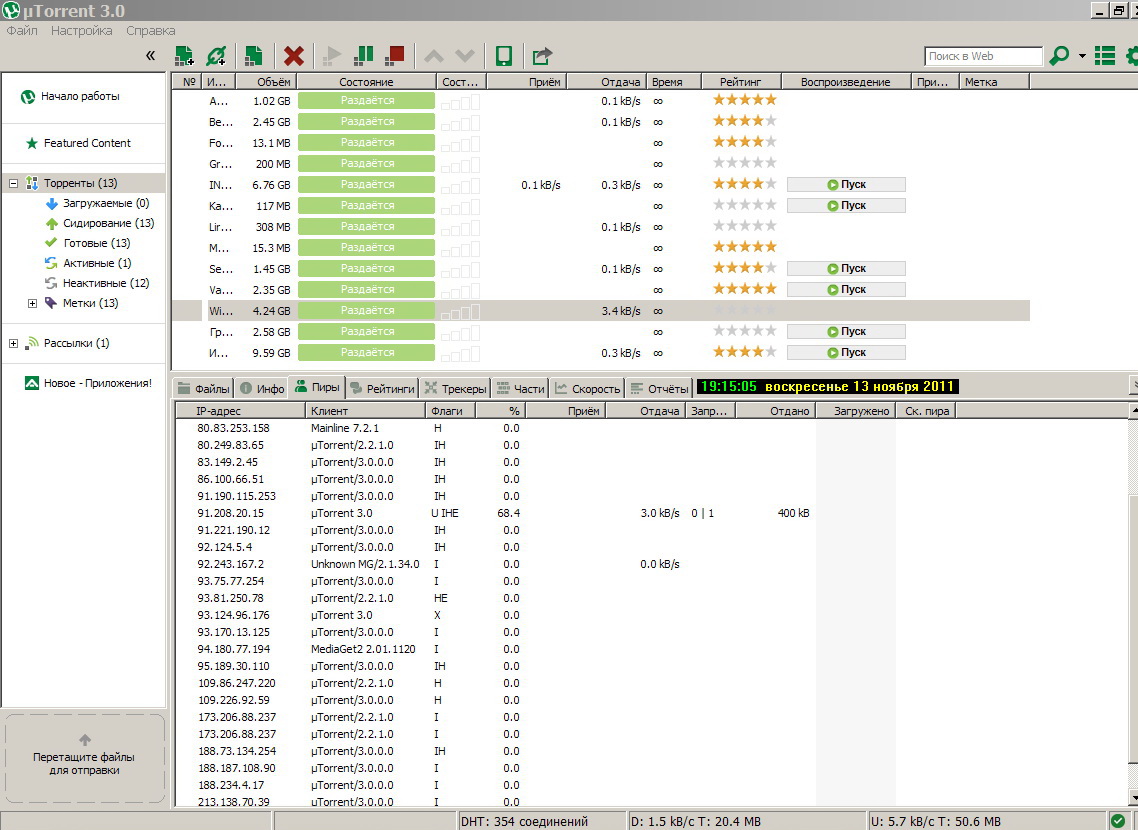Expand the Метки (13) tree node
Screen dimensions: 1138x830
point(32,303)
